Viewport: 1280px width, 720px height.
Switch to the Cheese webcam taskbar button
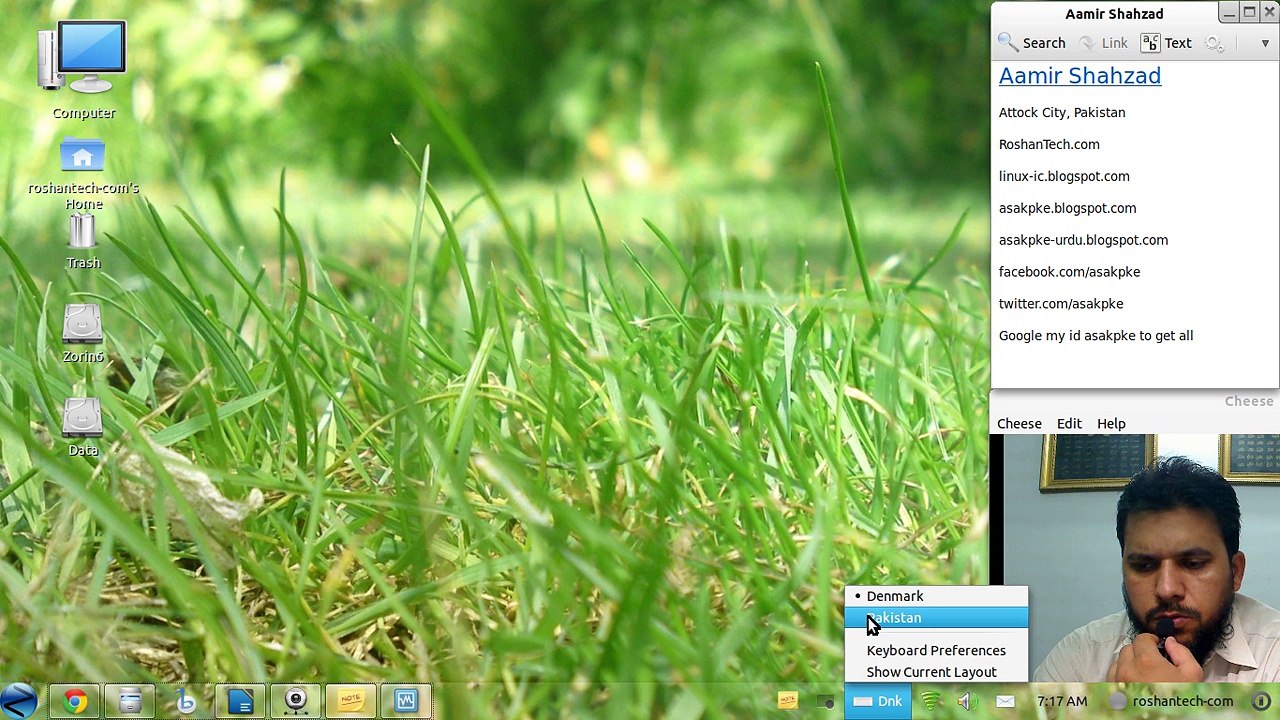point(295,702)
